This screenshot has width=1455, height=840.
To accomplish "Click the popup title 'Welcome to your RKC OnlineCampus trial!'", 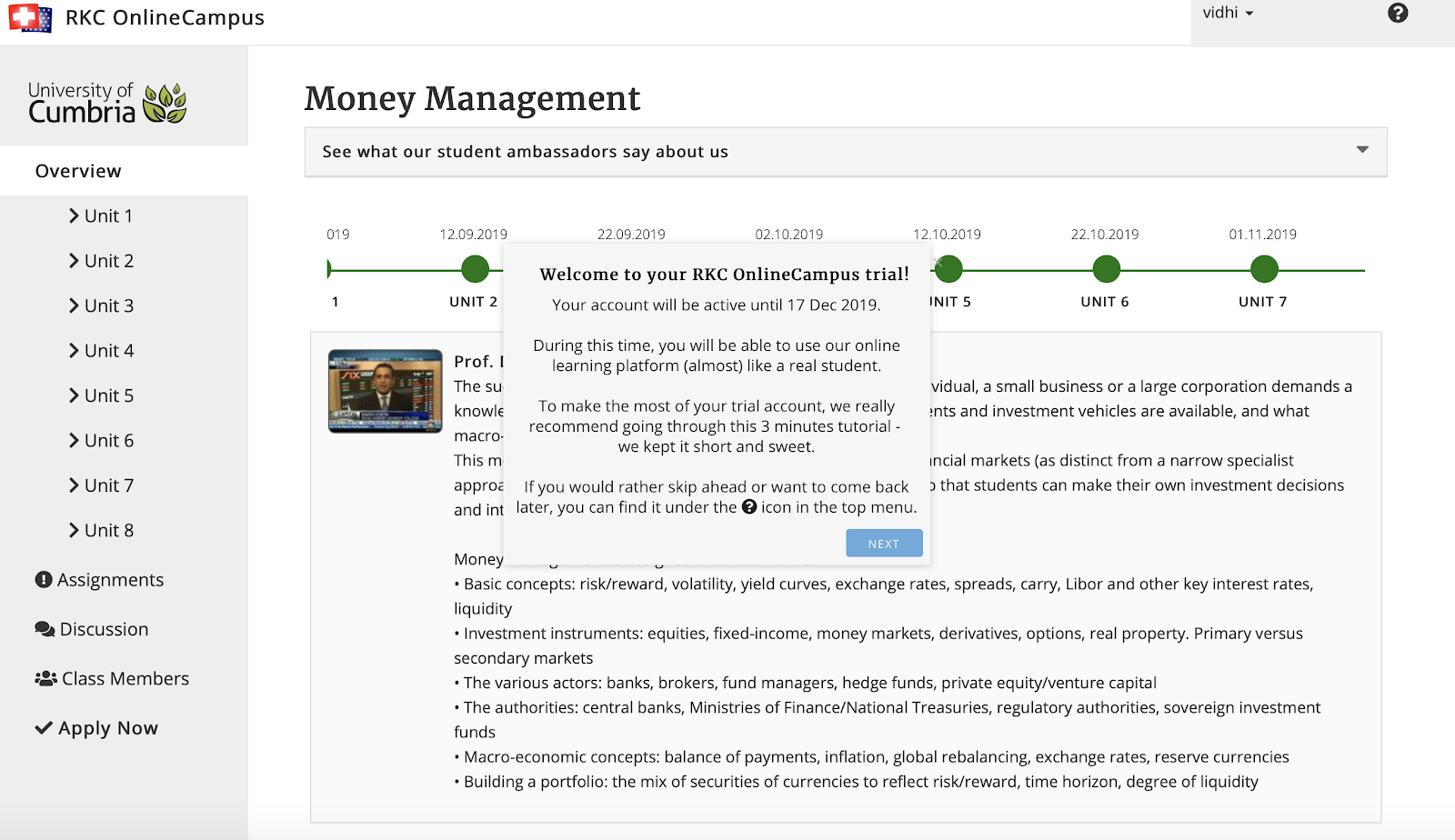I will point(725,275).
